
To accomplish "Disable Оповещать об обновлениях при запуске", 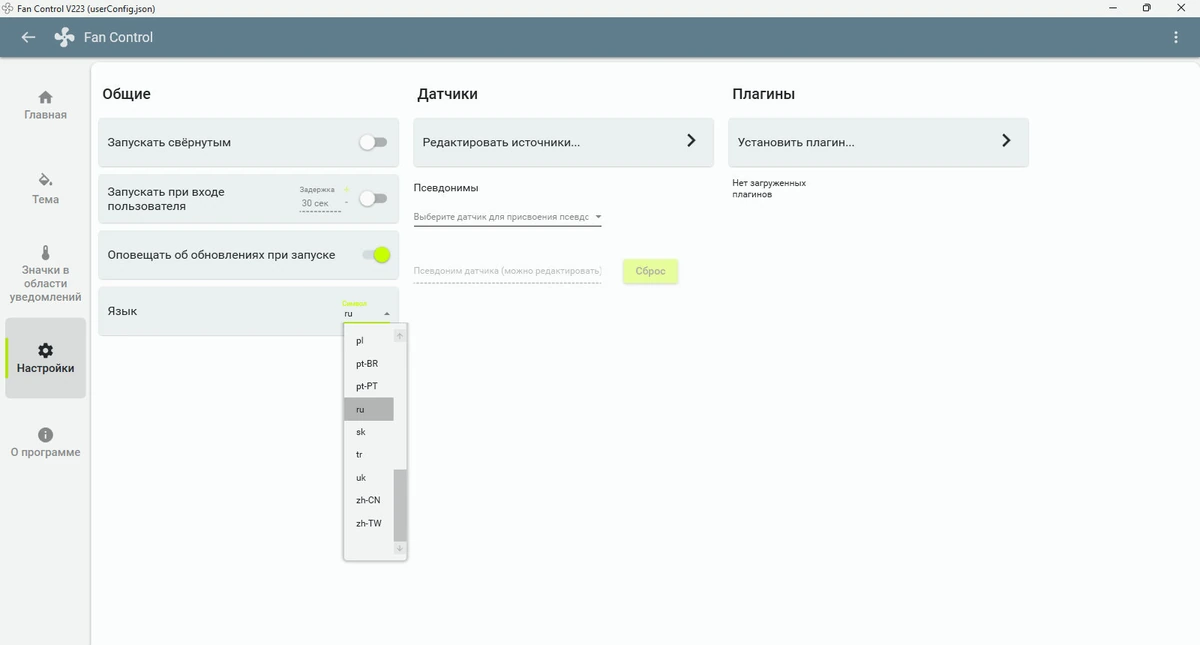I will click(x=376, y=254).
